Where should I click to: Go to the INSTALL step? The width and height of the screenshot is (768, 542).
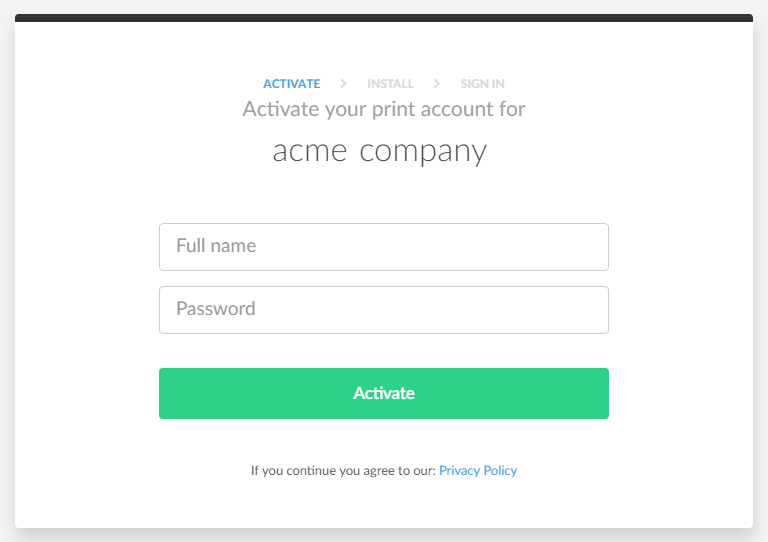(x=390, y=84)
